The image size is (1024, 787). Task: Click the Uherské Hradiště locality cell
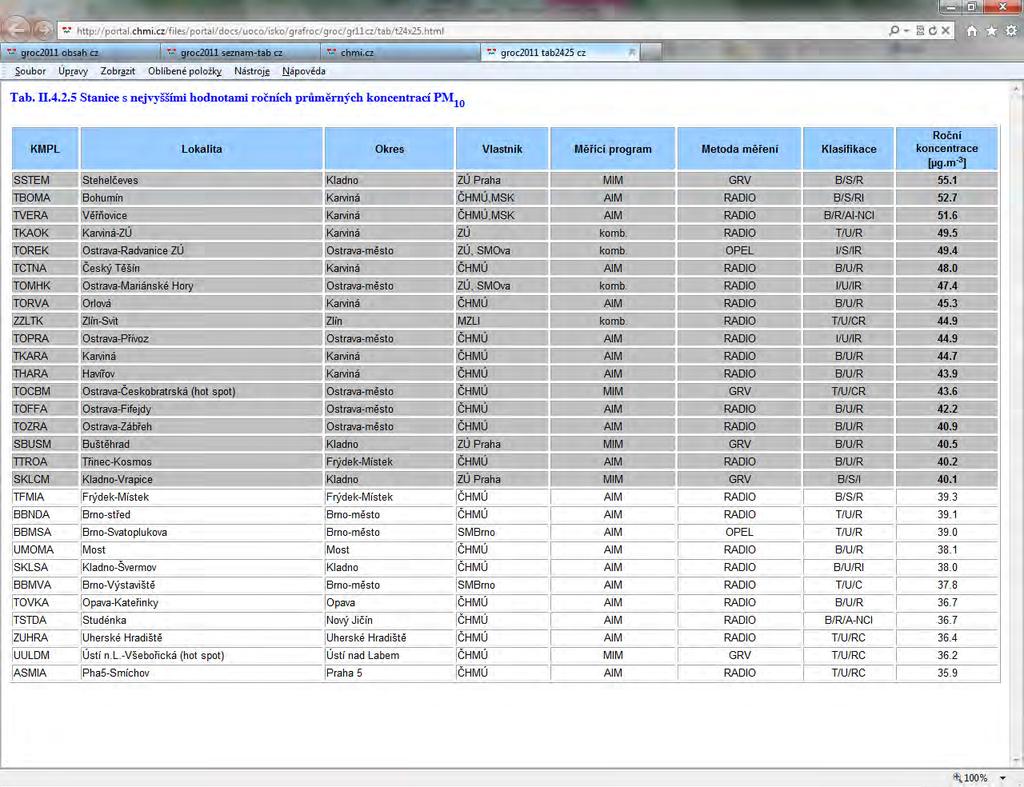pyautogui.click(x=201, y=638)
